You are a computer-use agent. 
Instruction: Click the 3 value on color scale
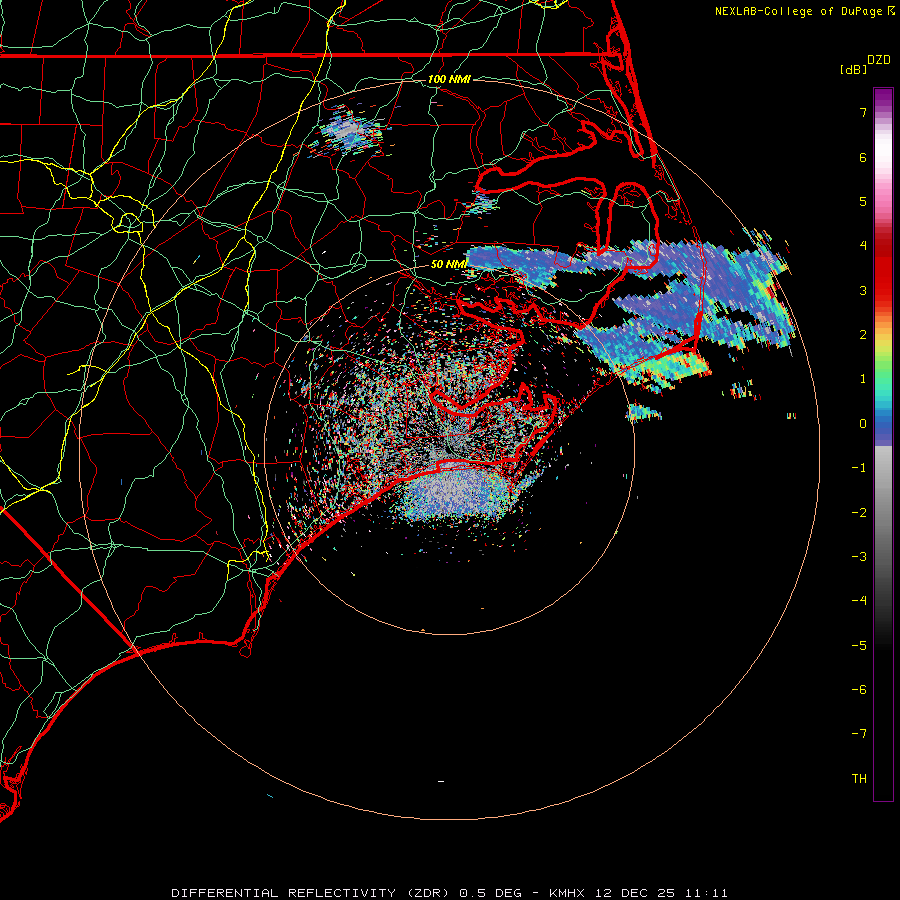click(863, 290)
